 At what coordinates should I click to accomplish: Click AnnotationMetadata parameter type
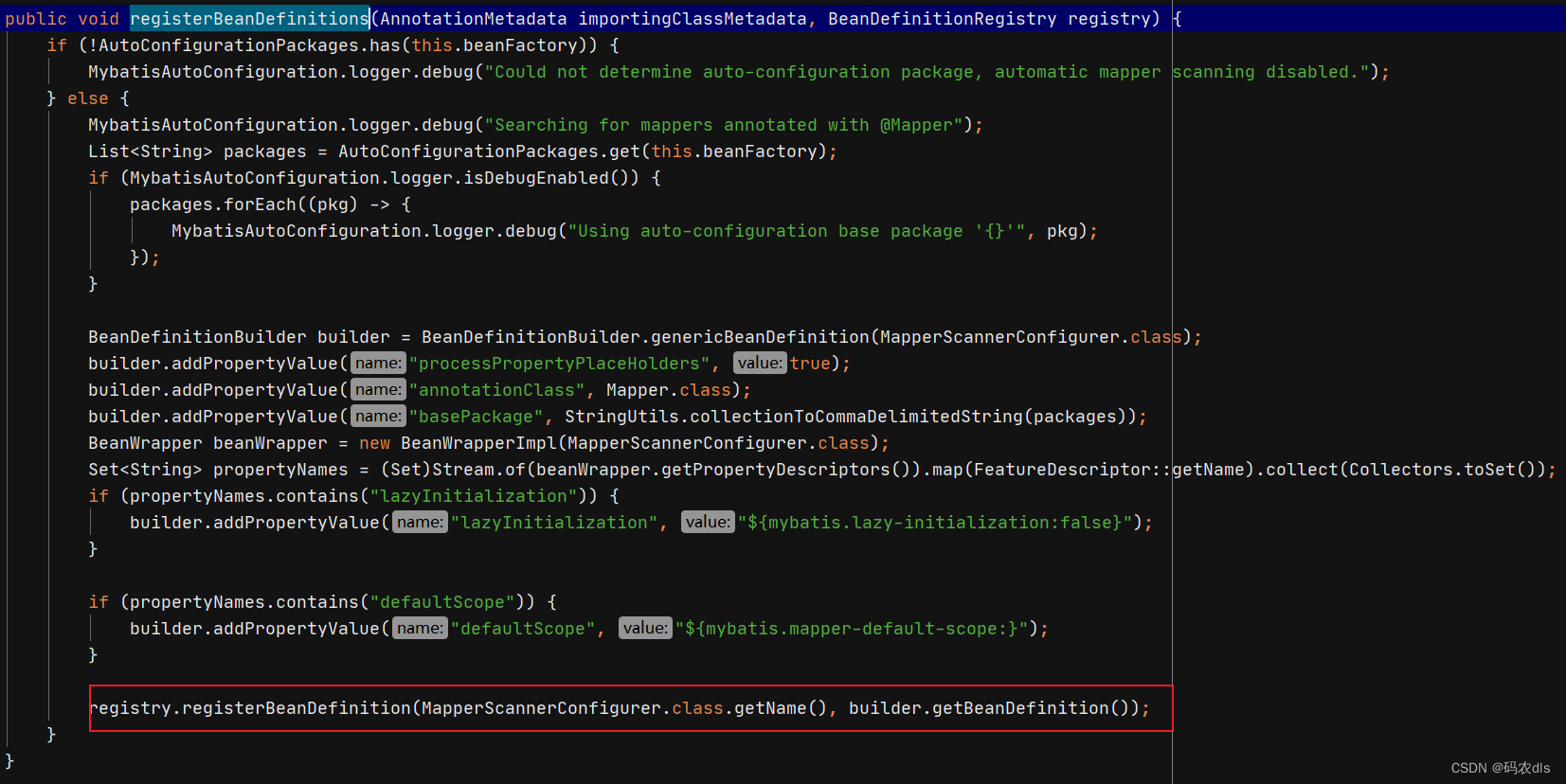[x=474, y=19]
